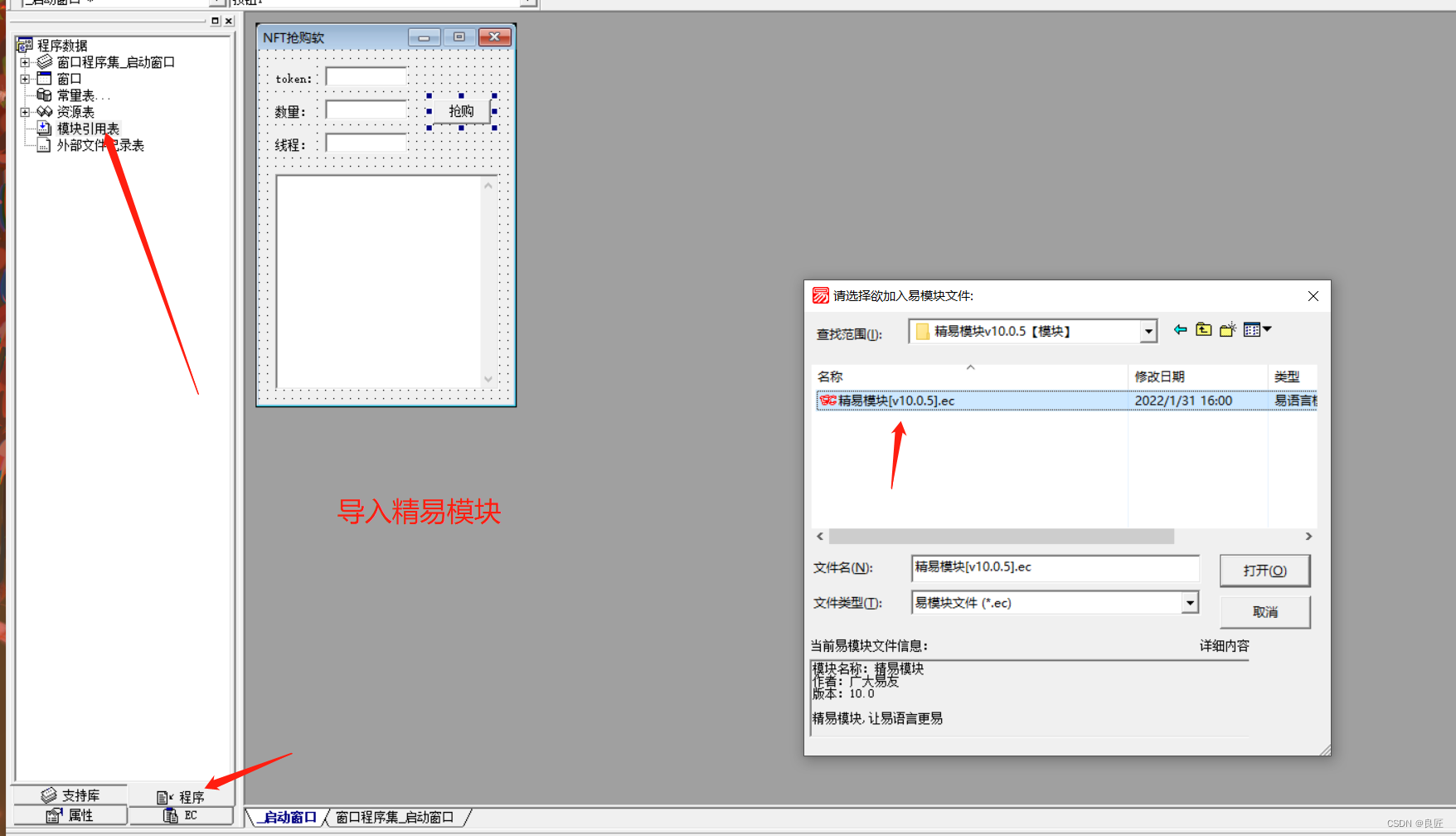Sort files by 类型 column header
The height and width of the screenshot is (836, 1456).
tap(1292, 377)
